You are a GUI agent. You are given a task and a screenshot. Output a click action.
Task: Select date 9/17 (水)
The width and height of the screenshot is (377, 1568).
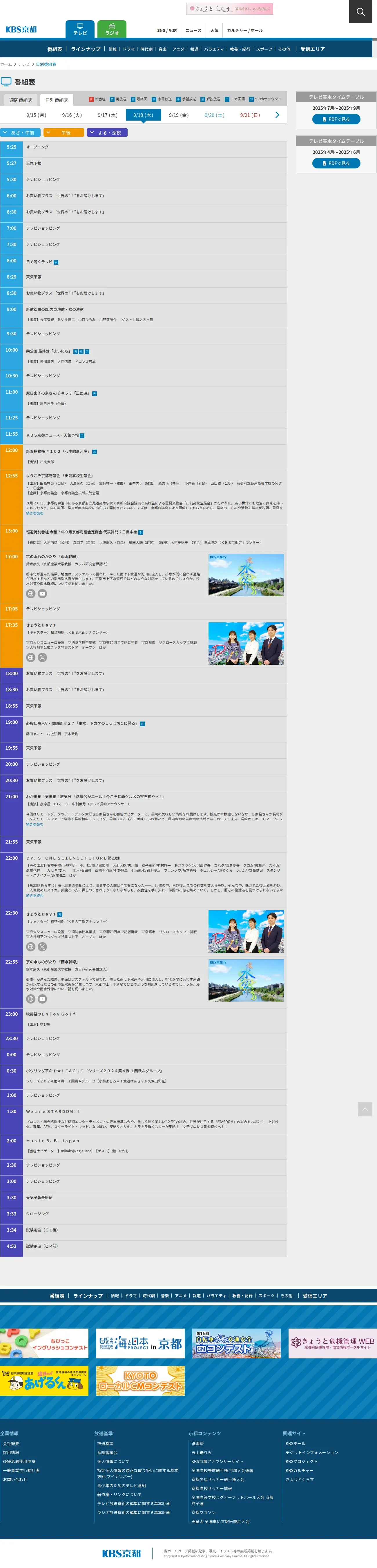coord(107,115)
